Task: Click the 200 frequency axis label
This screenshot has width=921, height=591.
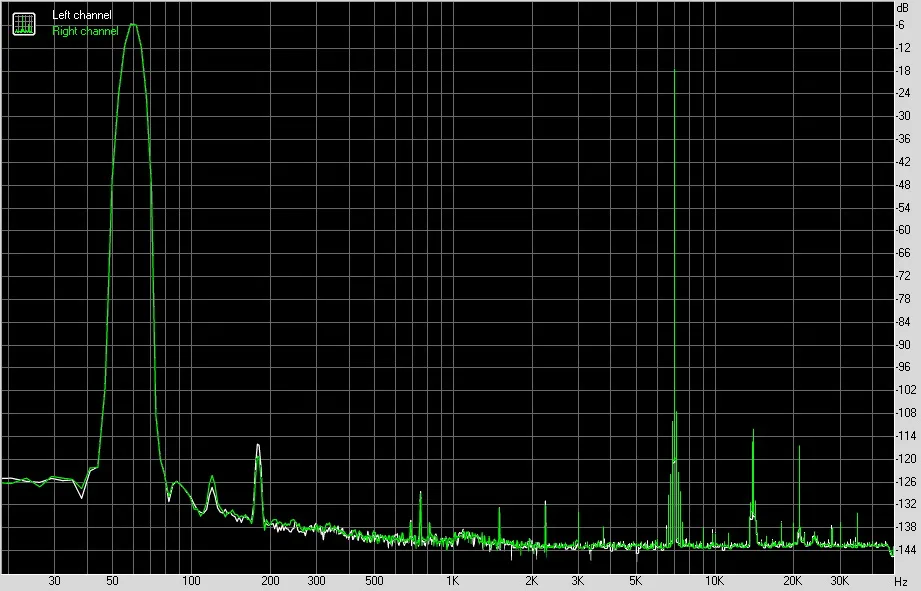Action: [x=270, y=581]
